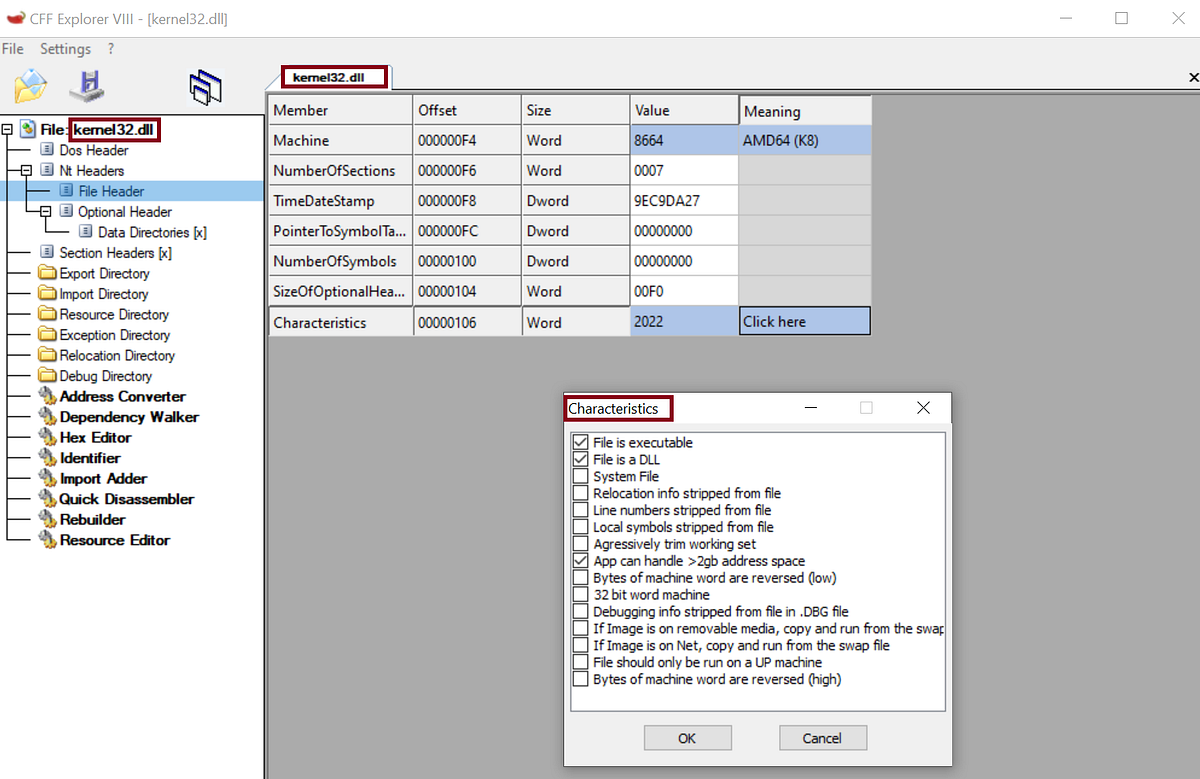Disable 'App can handle >2gb address space'
Viewport: 1200px width, 779px height.
[x=581, y=560]
